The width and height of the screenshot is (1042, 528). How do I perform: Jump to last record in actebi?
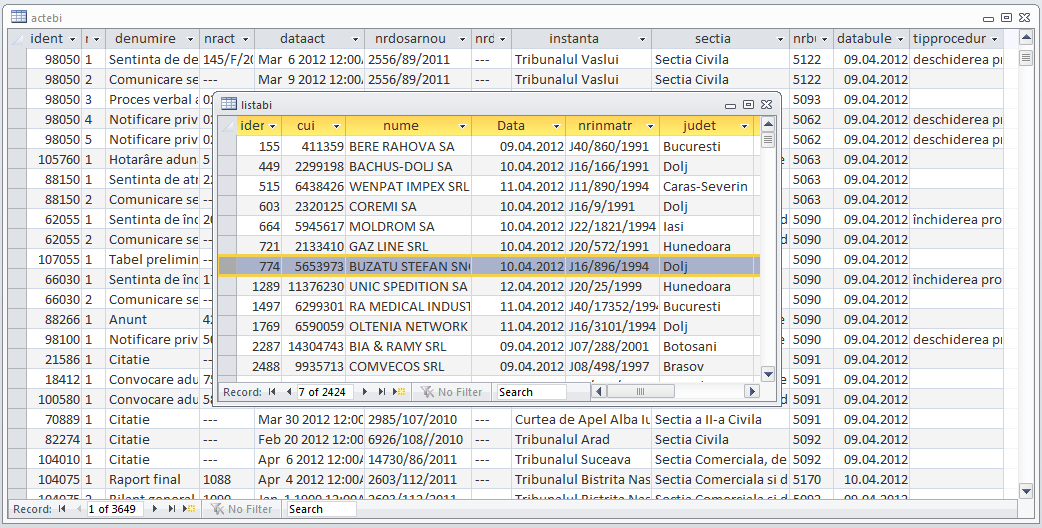coord(170,509)
